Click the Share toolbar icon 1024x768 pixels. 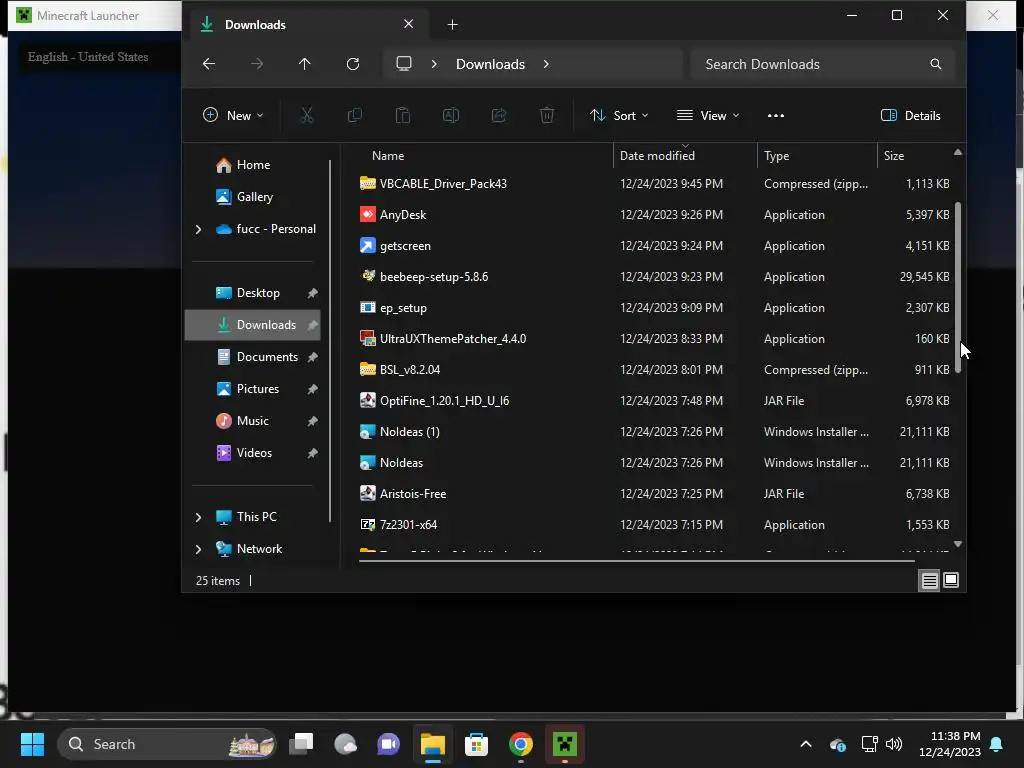point(499,116)
